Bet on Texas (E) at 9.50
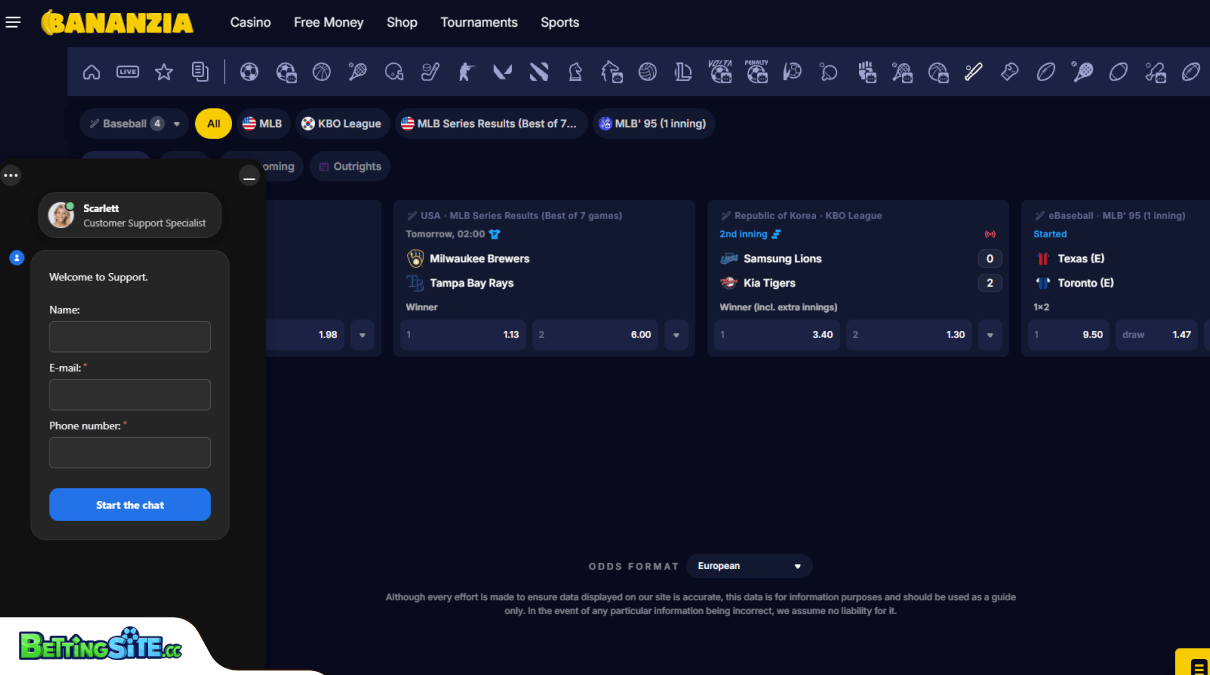Image resolution: width=1210 pixels, height=675 pixels. [x=1069, y=335]
